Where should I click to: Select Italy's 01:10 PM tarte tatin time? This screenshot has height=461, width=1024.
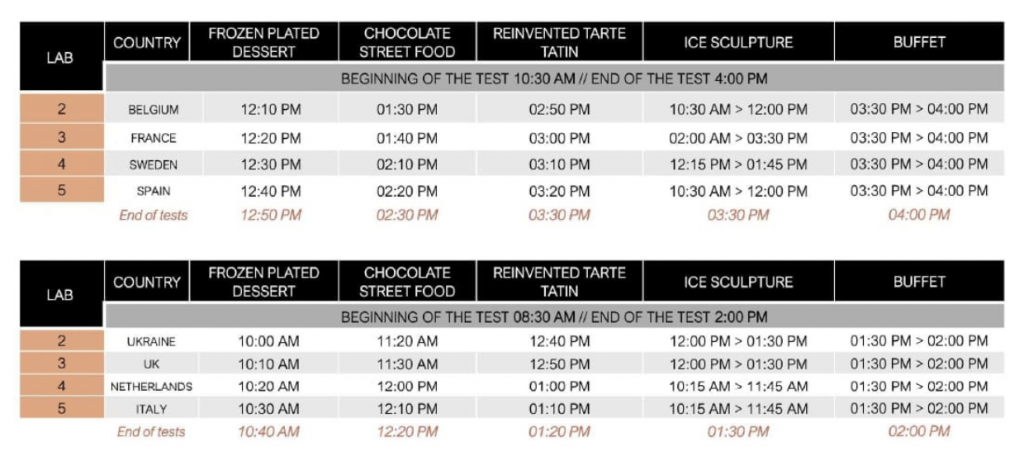560,409
